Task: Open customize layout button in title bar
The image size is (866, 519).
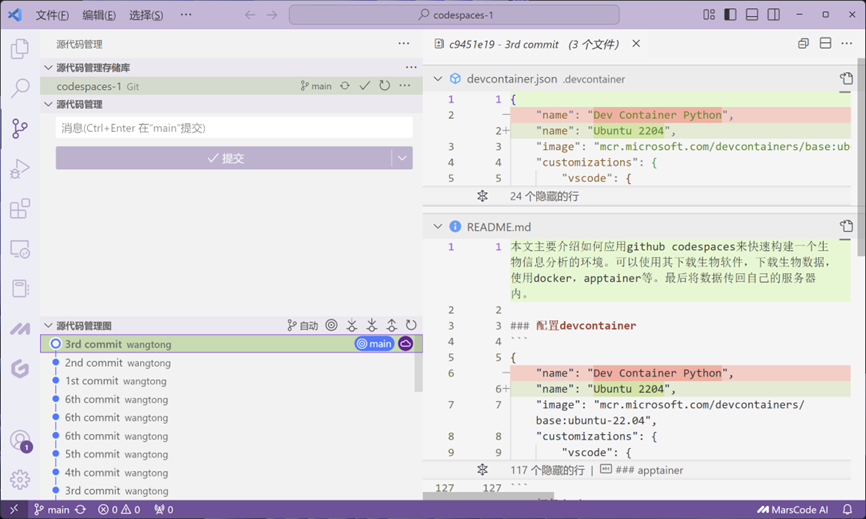Action: click(709, 15)
